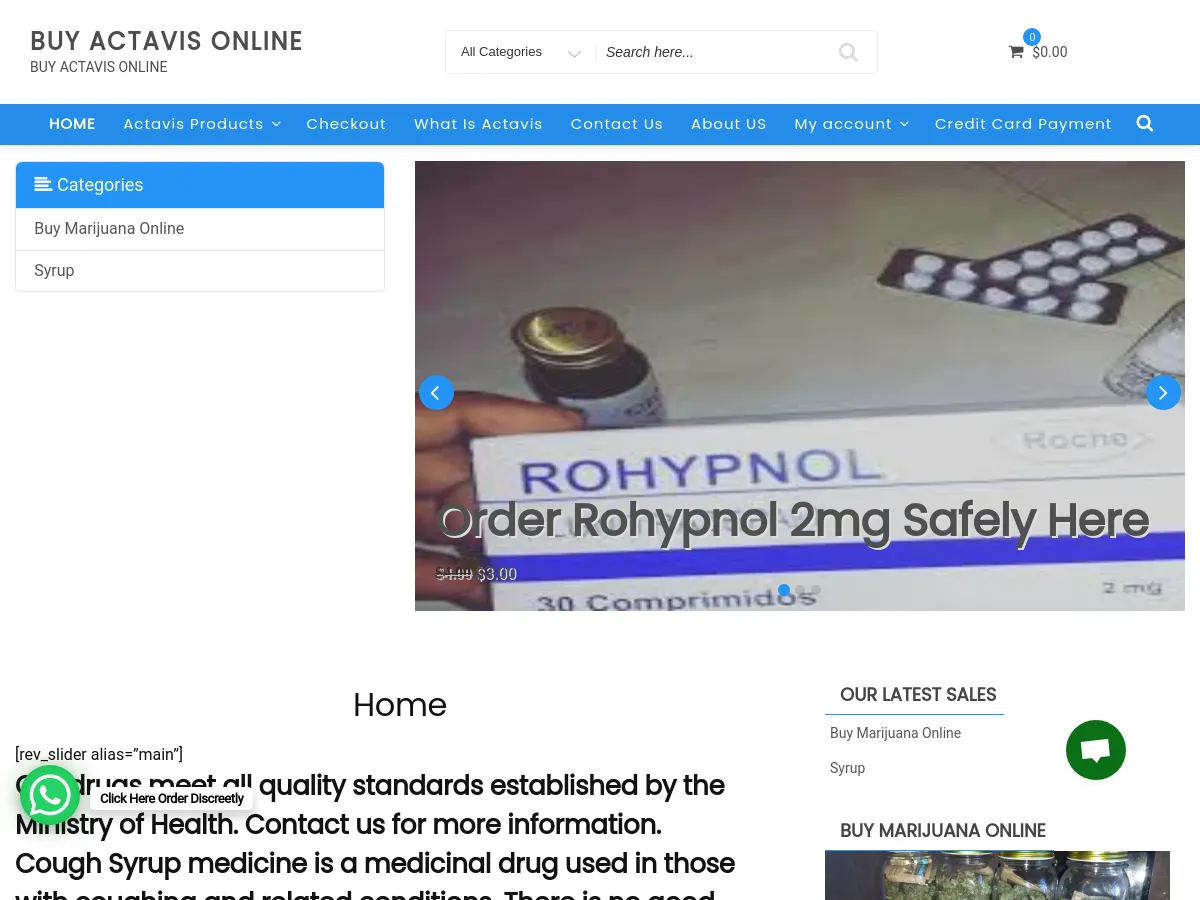Image resolution: width=1200 pixels, height=900 pixels.
Task: Click the Categories panel header
Action: (x=200, y=185)
